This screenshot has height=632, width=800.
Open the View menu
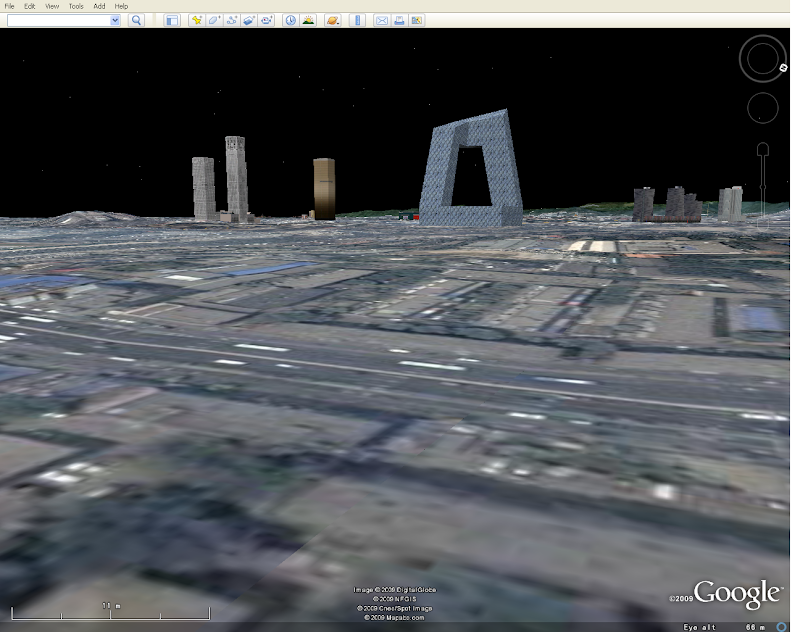point(52,6)
